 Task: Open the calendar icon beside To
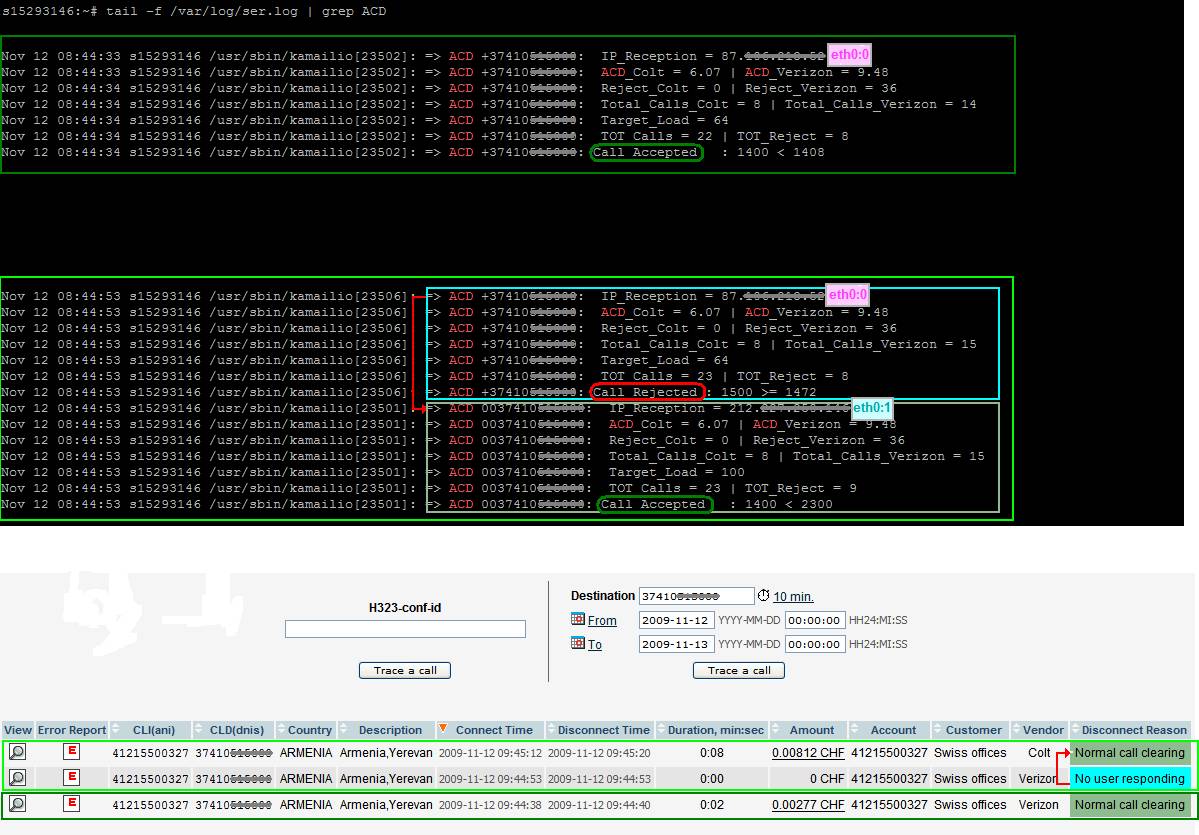pos(577,644)
